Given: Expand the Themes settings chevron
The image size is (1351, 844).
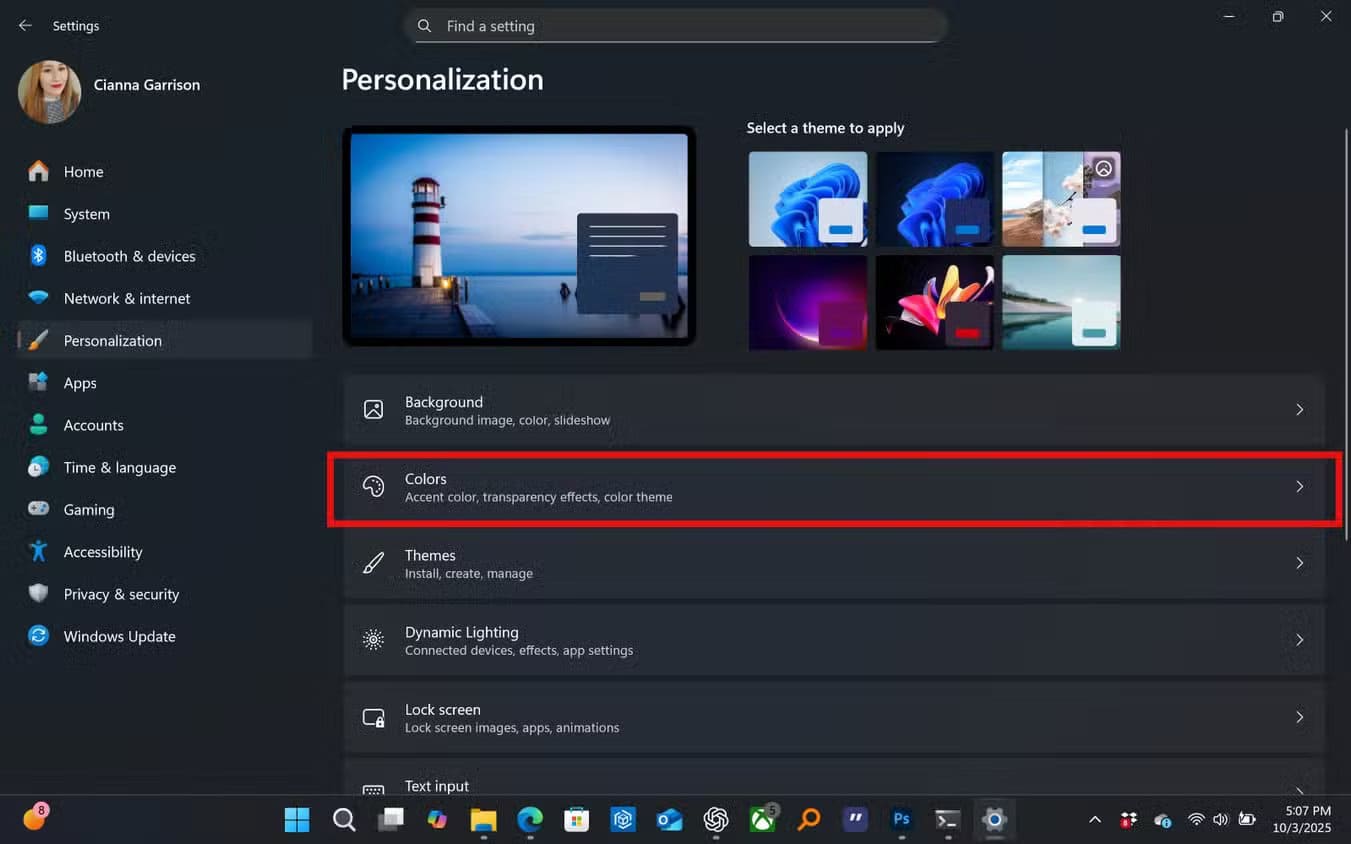Looking at the screenshot, I should (1299, 564).
